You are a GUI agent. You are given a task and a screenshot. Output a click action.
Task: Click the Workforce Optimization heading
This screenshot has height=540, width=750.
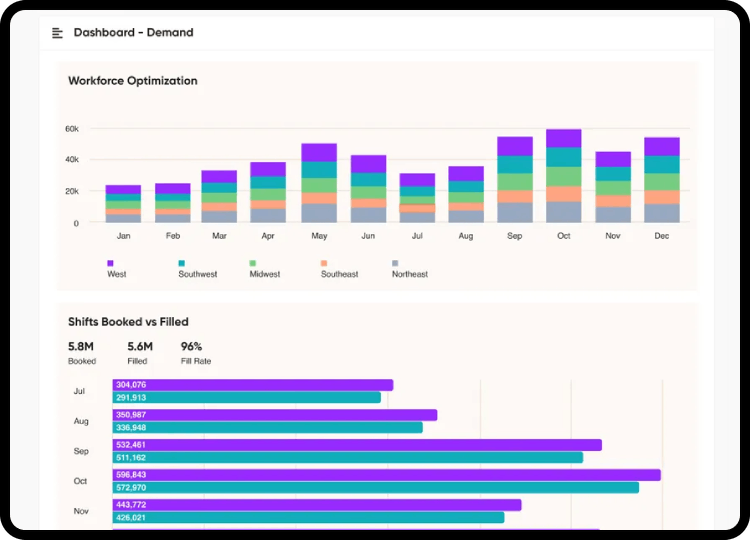132,80
